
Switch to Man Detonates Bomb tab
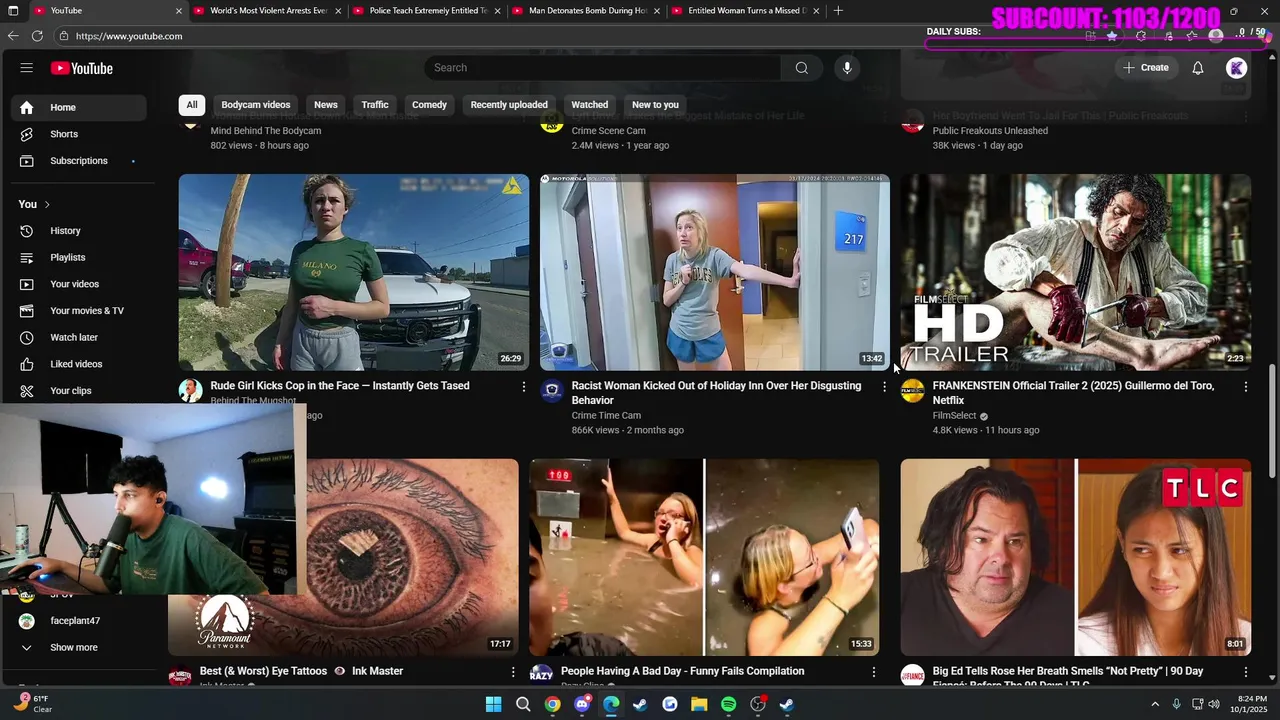587,11
